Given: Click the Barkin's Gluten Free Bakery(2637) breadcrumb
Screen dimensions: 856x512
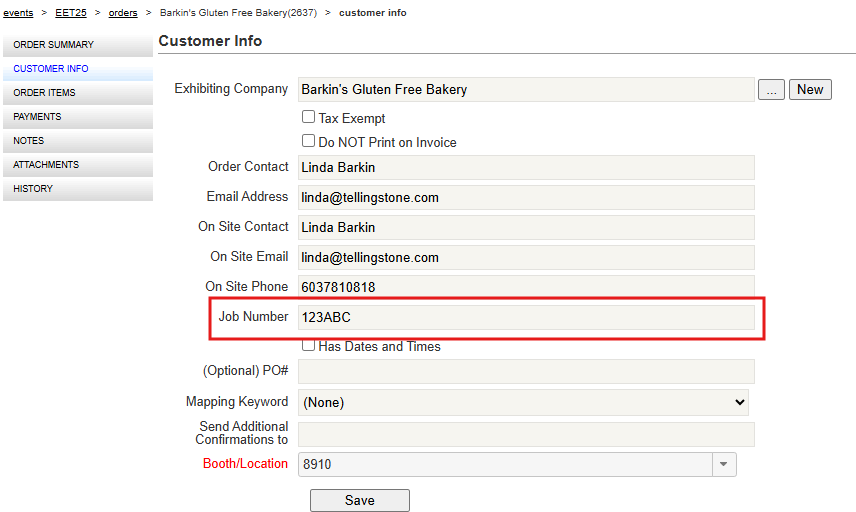Looking at the screenshot, I should pyautogui.click(x=238, y=13).
